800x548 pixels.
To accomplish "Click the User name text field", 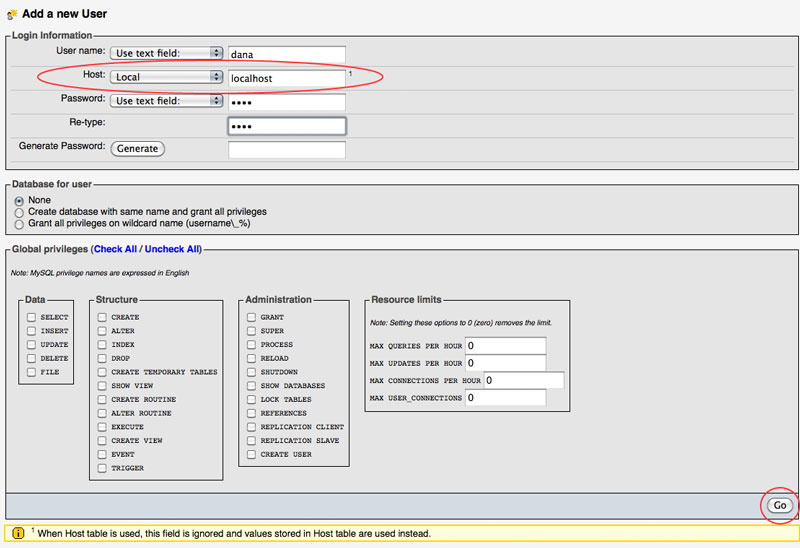I will (286, 54).
